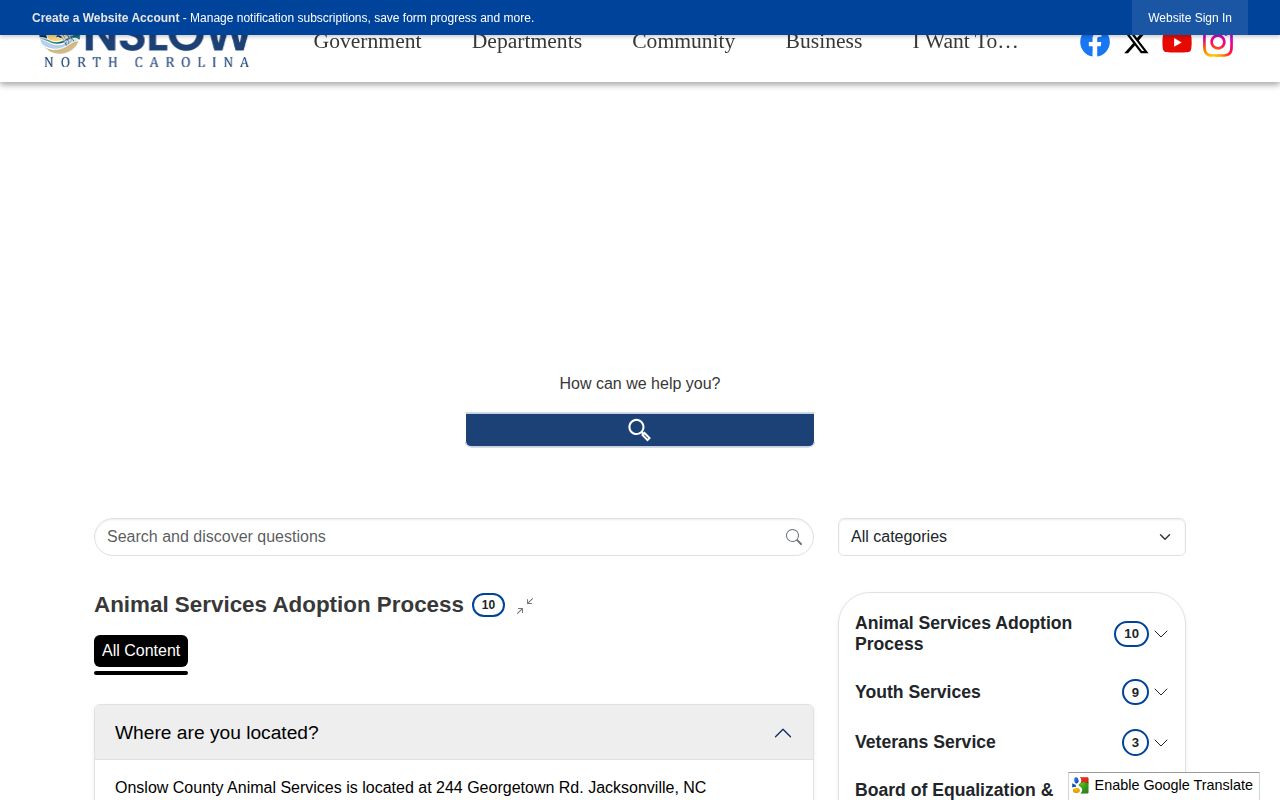This screenshot has width=1280, height=800.
Task: Open the Departments menu
Action: pyautogui.click(x=527, y=42)
